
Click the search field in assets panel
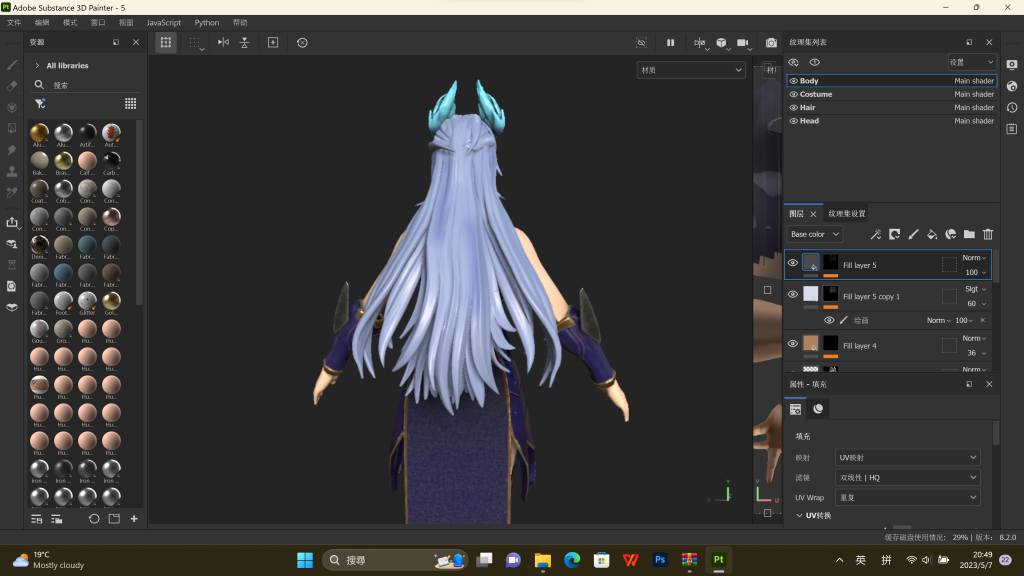click(88, 85)
